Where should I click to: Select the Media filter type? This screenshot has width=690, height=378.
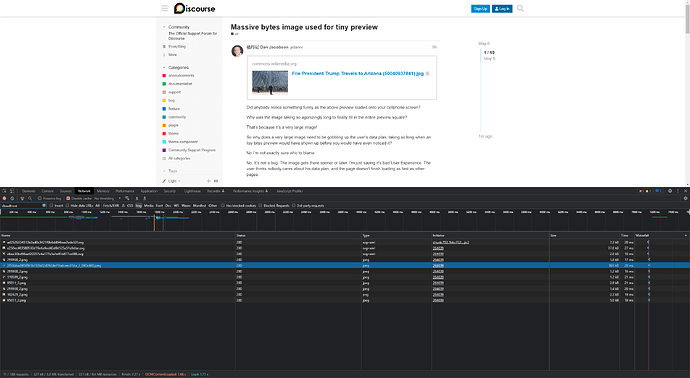pos(148,206)
